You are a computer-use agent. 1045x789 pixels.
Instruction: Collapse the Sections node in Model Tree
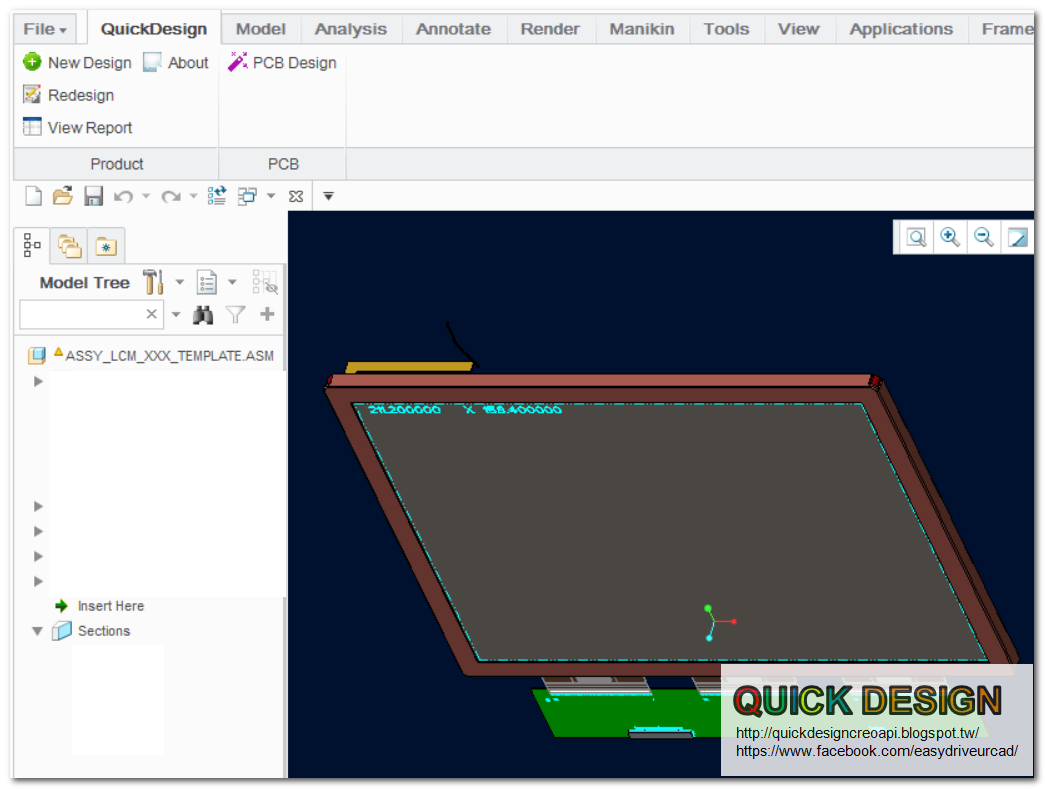37,631
